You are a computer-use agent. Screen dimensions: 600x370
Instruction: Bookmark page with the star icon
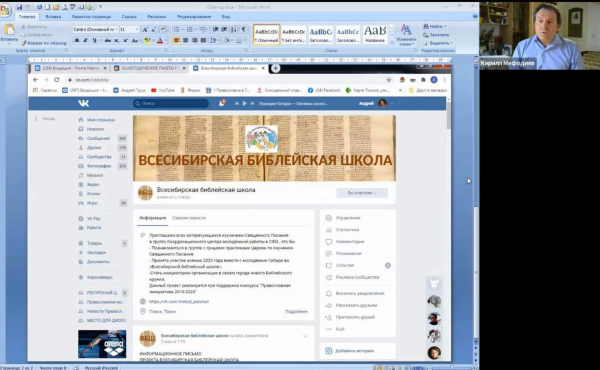point(389,80)
